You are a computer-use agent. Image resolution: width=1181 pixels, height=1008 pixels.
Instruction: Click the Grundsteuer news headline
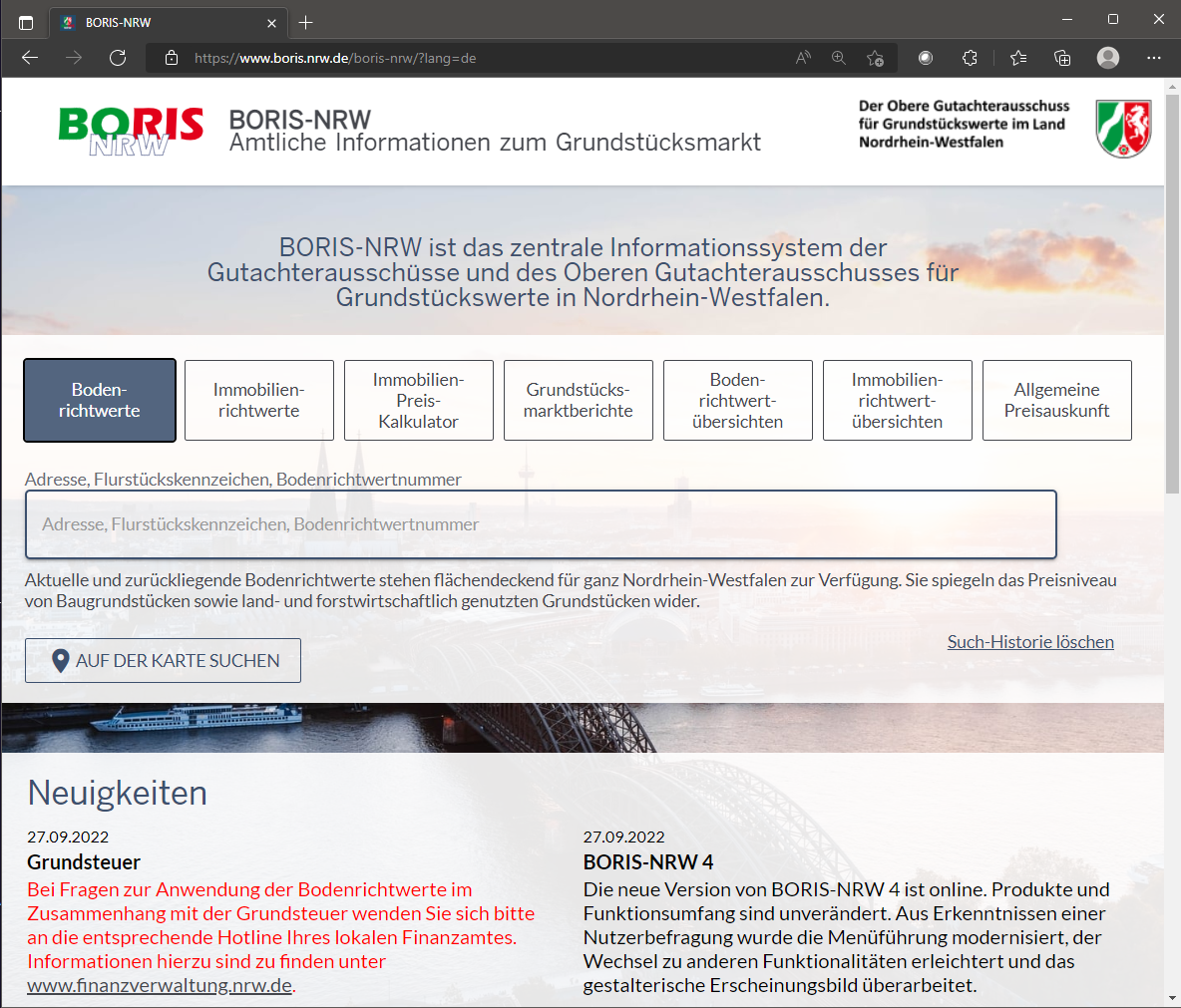coord(84,862)
